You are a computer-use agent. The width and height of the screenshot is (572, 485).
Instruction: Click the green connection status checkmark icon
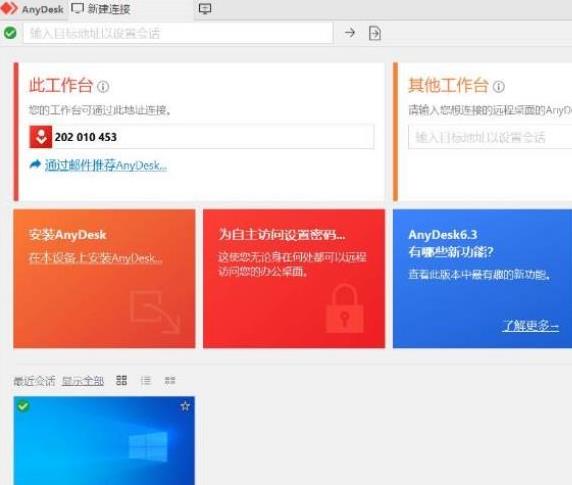[10, 33]
